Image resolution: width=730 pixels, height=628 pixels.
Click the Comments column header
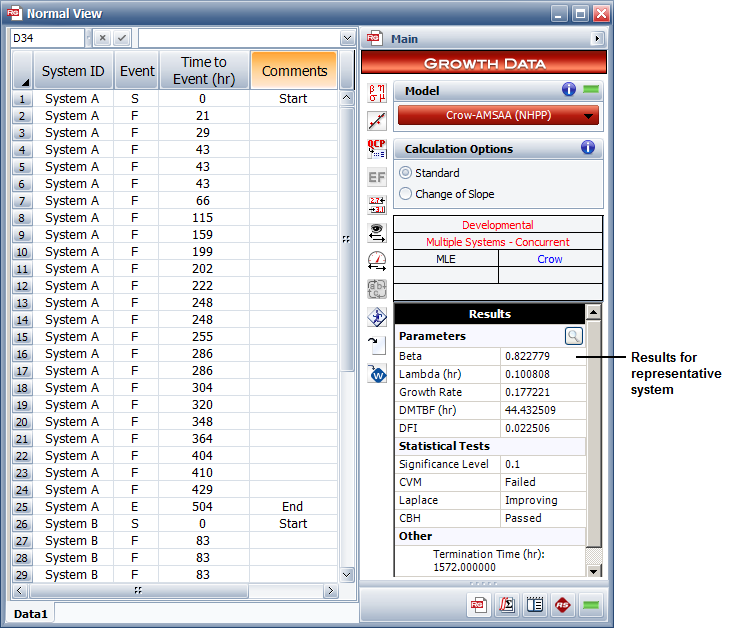[294, 71]
